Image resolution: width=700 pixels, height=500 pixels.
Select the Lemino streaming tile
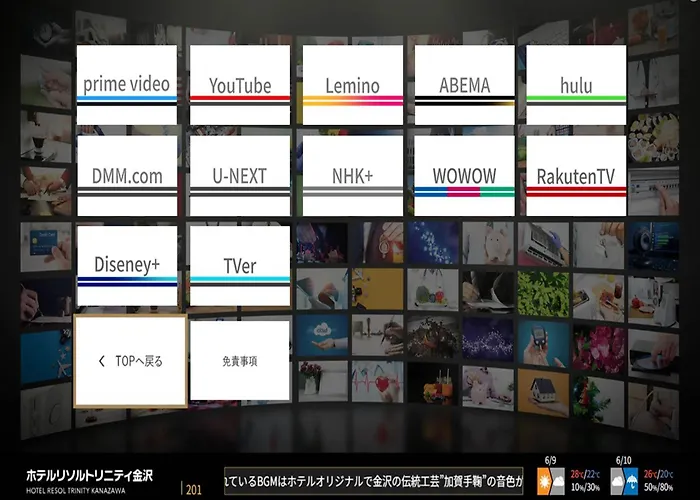coord(353,85)
